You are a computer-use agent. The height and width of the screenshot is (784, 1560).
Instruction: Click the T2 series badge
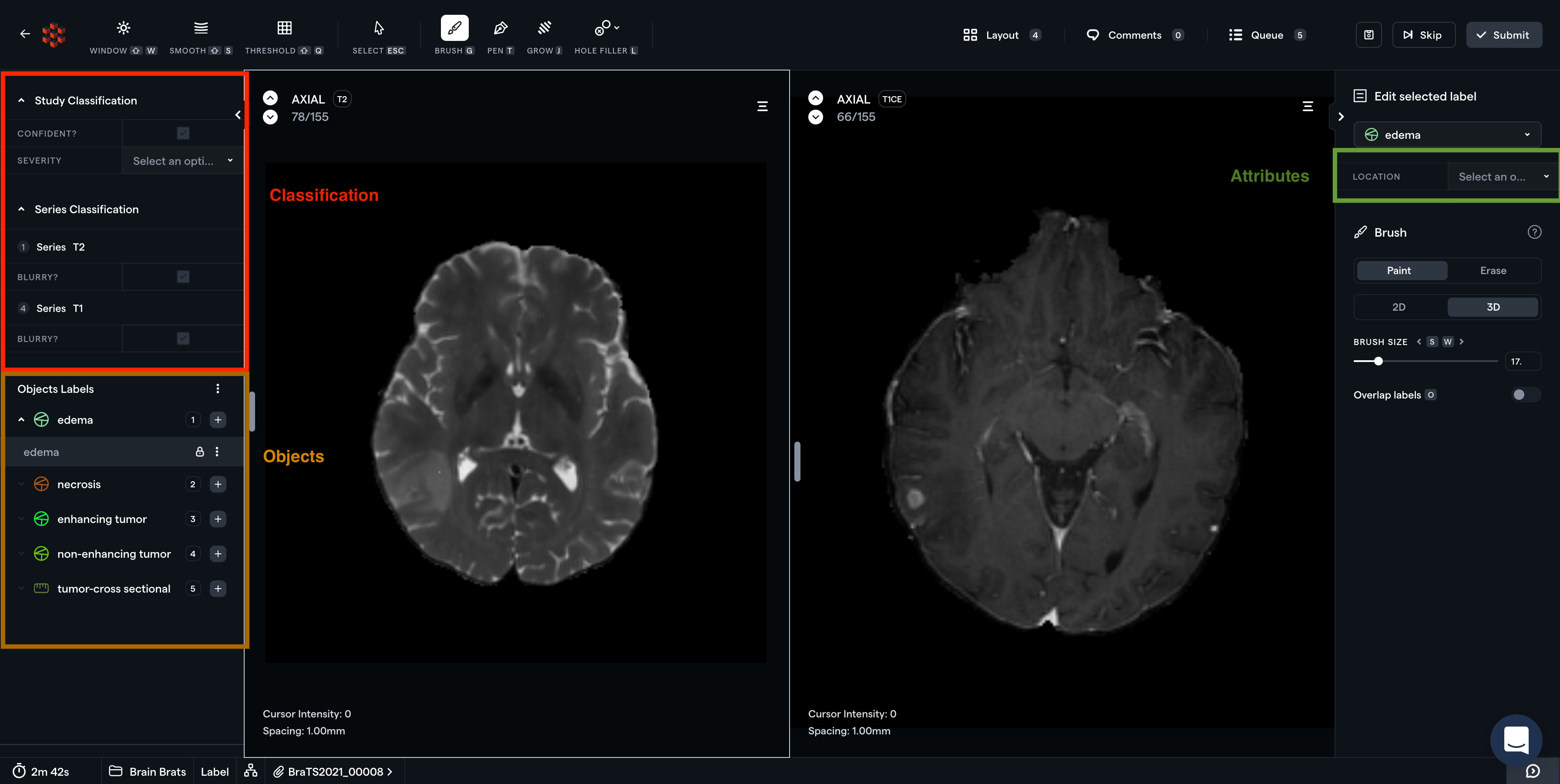coord(342,99)
